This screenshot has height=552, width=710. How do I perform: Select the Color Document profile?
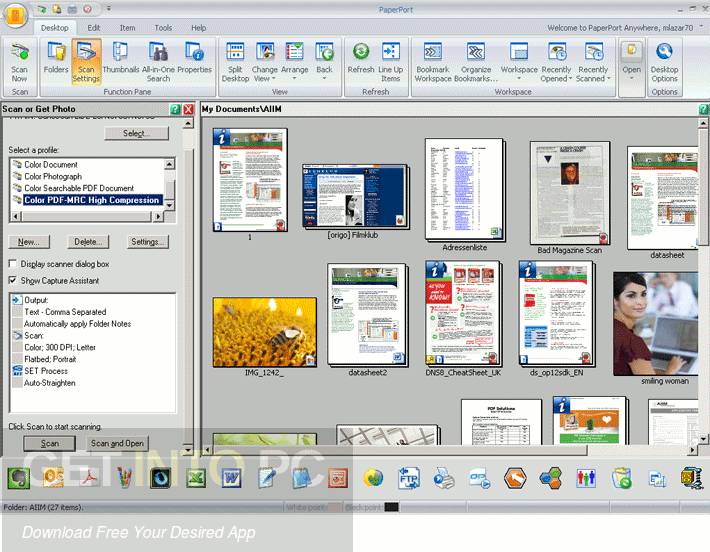click(51, 164)
